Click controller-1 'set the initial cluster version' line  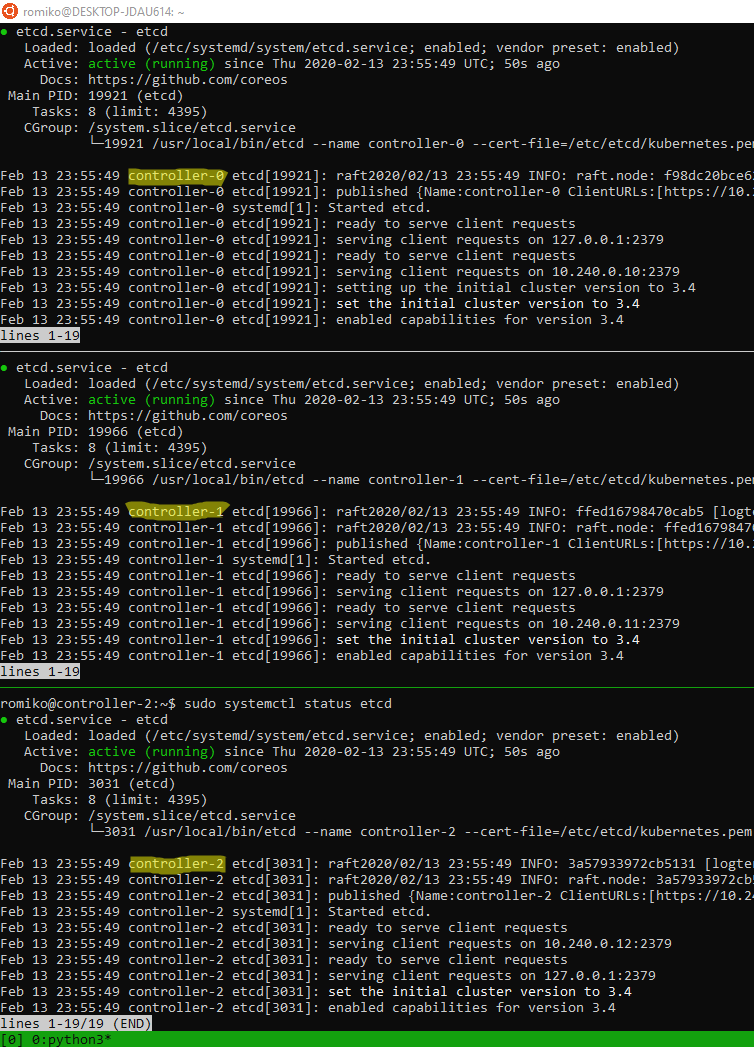pyautogui.click(x=320, y=640)
